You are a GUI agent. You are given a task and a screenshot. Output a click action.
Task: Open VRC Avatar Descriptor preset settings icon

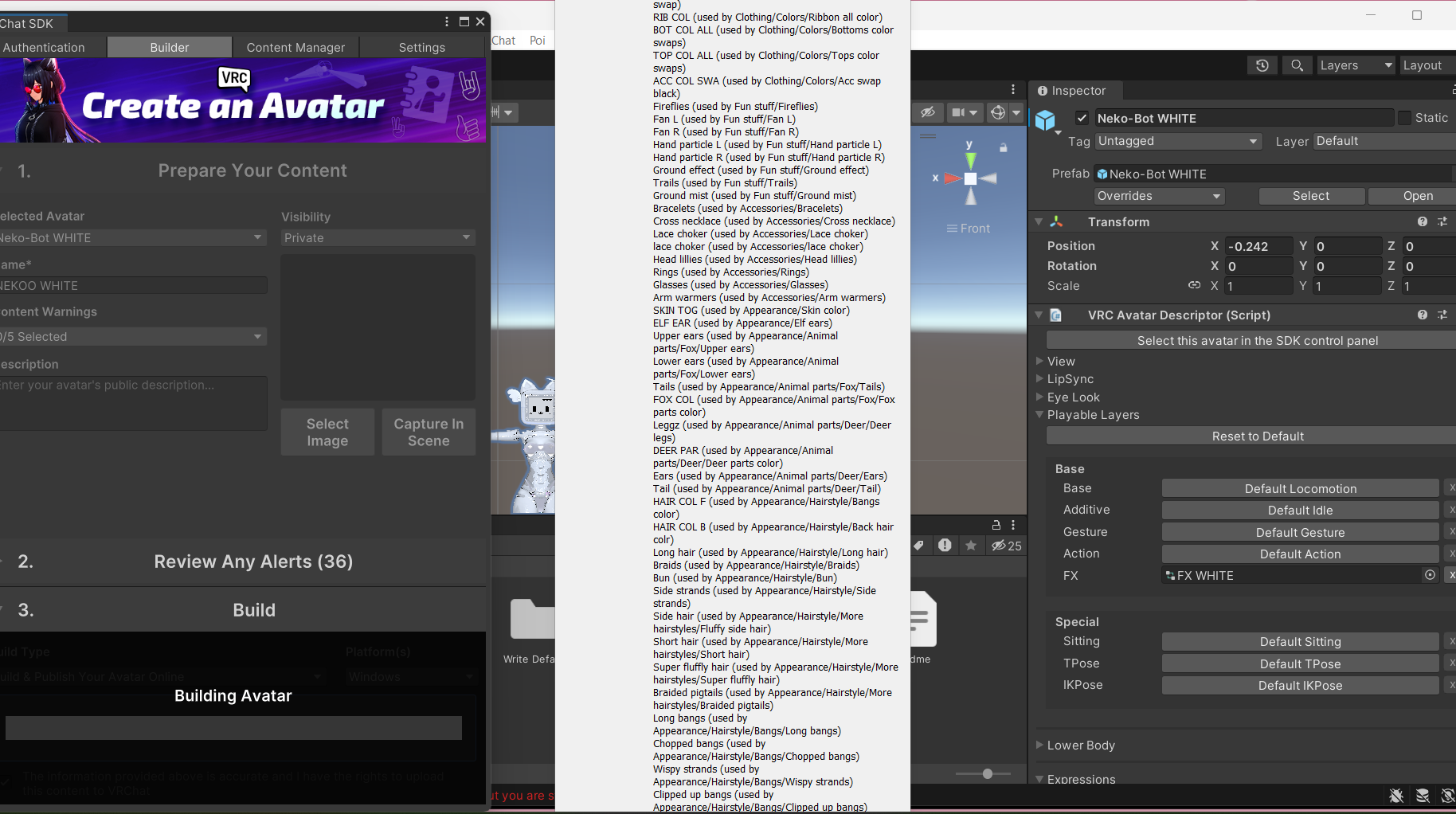pyautogui.click(x=1442, y=315)
